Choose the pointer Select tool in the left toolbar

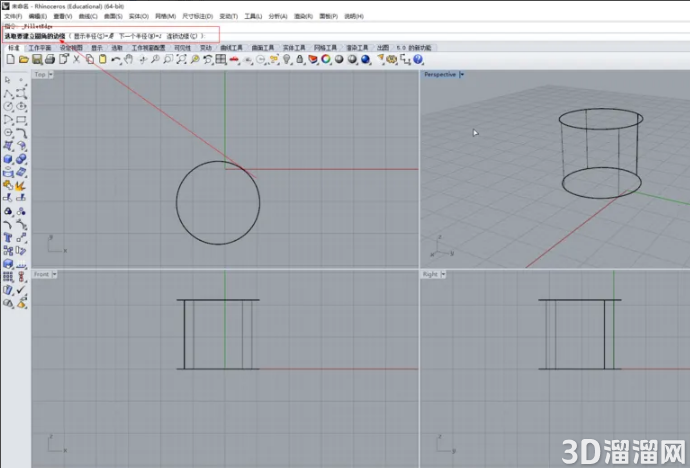click(x=7, y=80)
